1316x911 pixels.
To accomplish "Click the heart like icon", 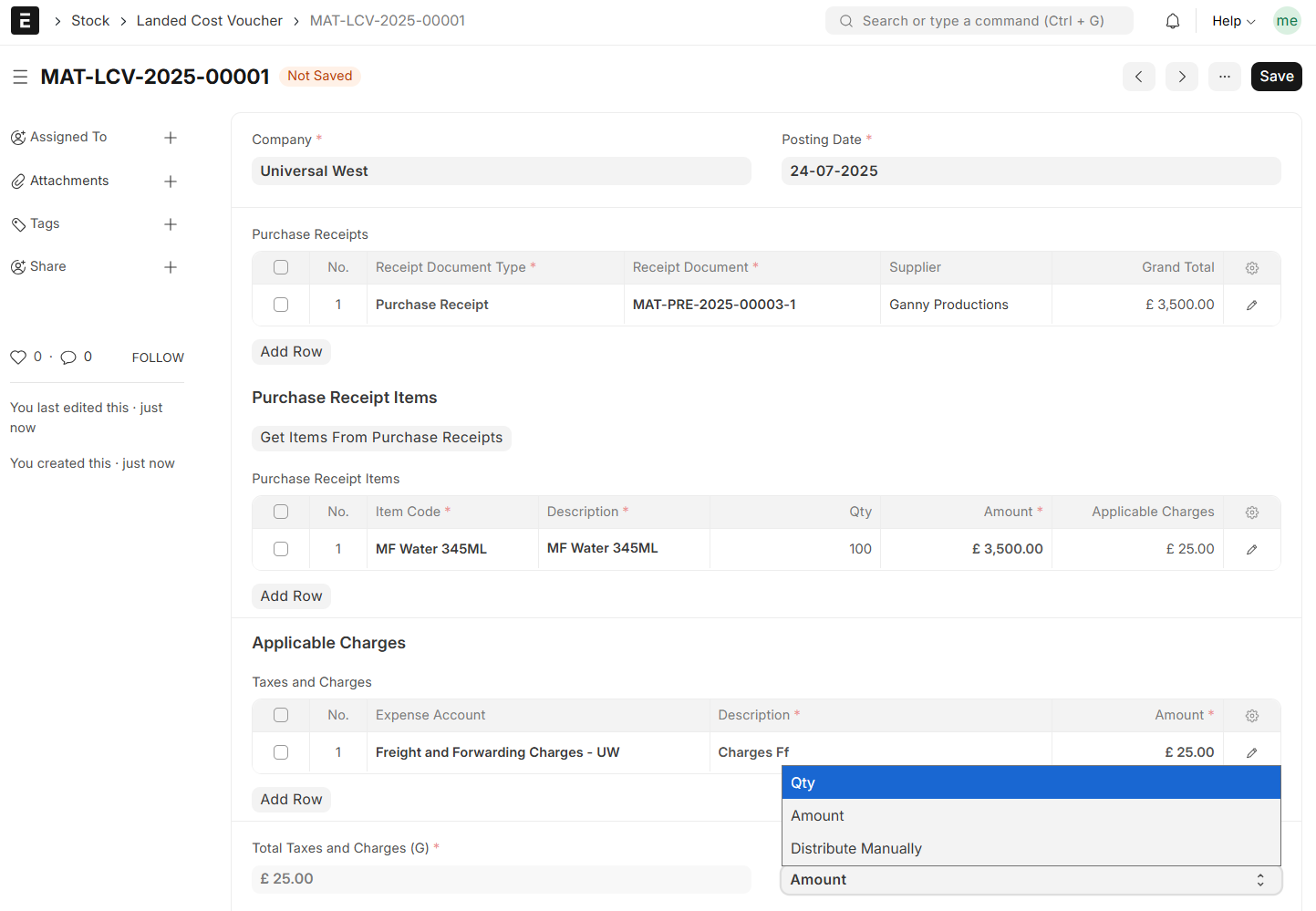I will coord(18,357).
